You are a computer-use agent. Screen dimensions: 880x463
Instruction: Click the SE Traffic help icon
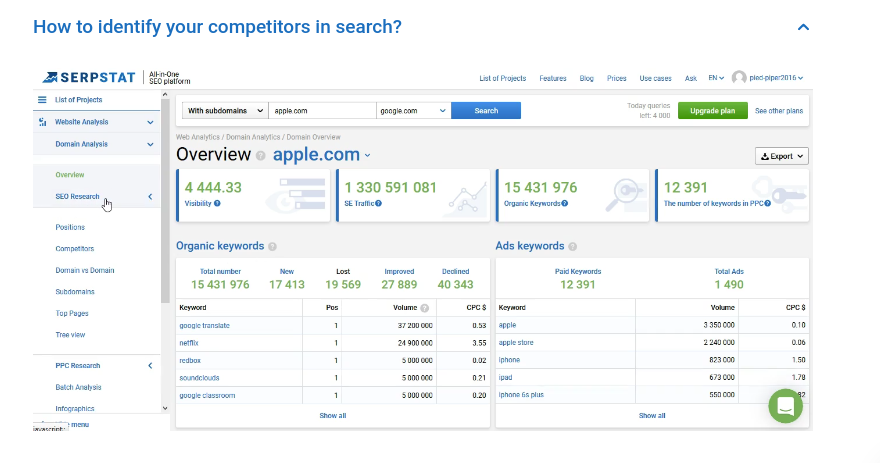(379, 204)
